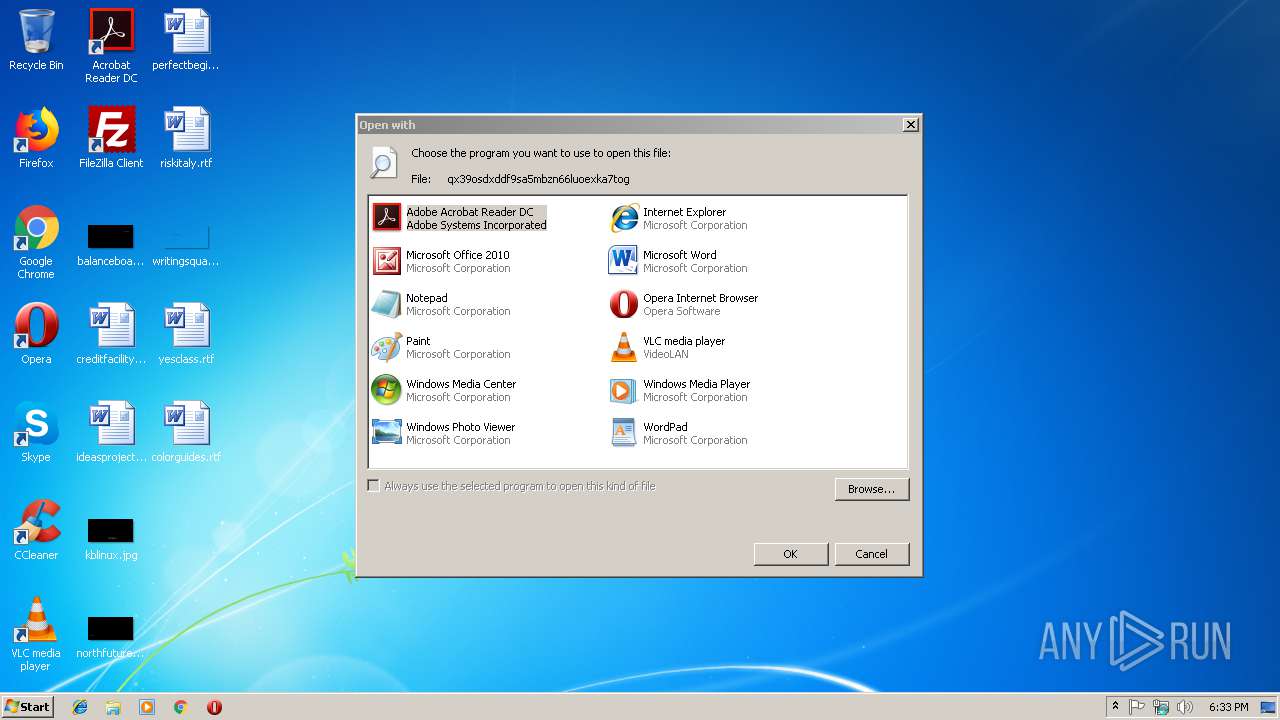
Task: Select northfuture desktop file
Action: pyautogui.click(x=111, y=638)
